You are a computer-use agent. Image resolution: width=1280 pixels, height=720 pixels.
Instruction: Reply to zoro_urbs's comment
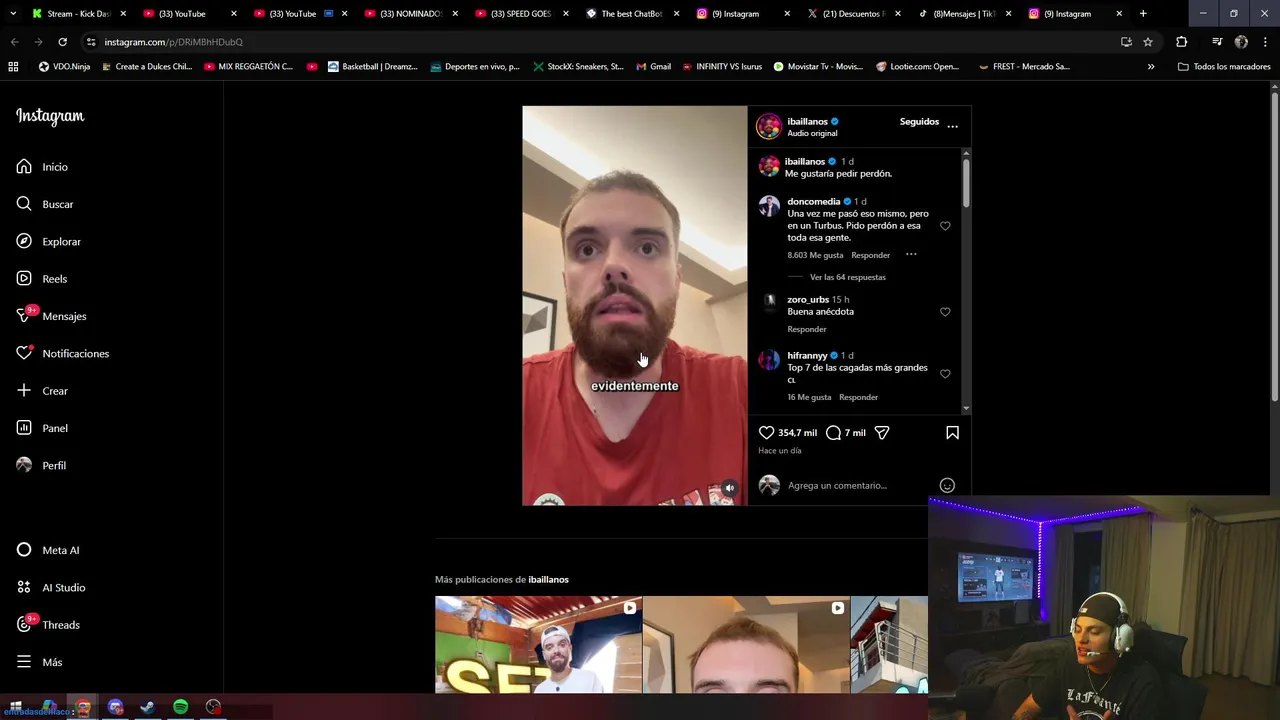[807, 329]
